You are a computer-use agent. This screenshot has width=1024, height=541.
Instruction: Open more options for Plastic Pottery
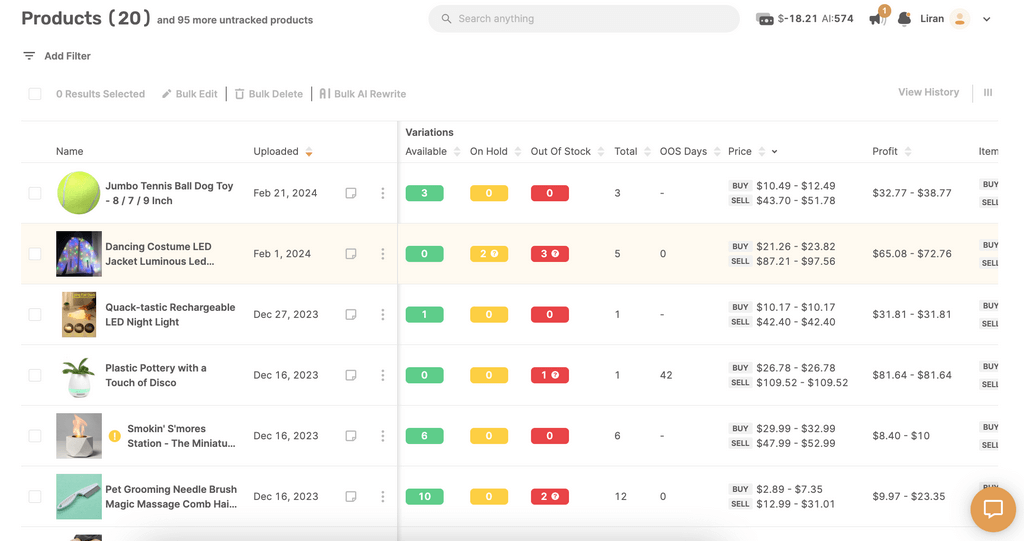coord(383,376)
